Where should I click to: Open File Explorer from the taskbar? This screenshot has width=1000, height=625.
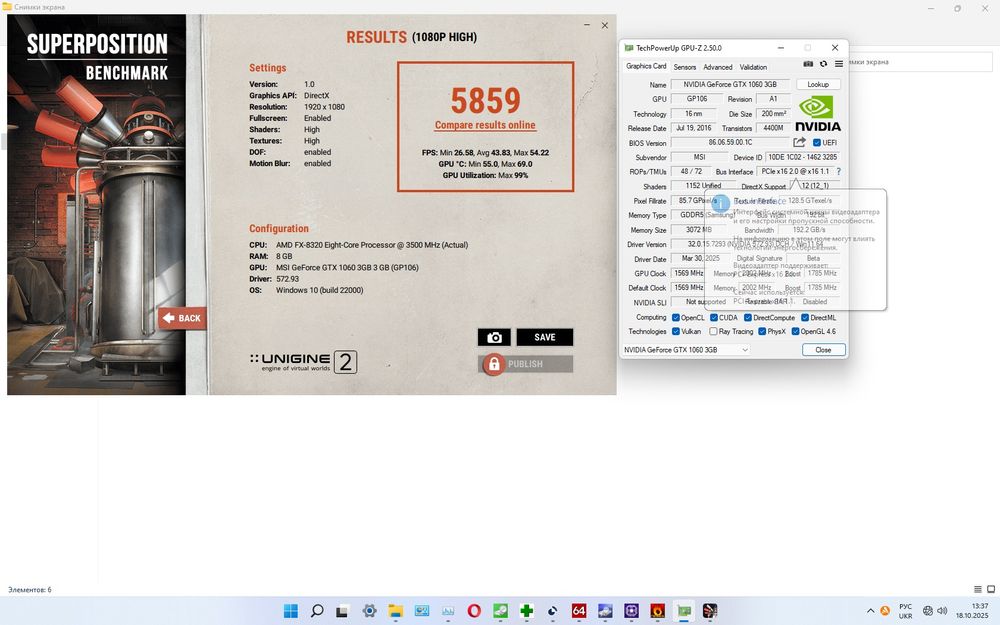pos(395,610)
